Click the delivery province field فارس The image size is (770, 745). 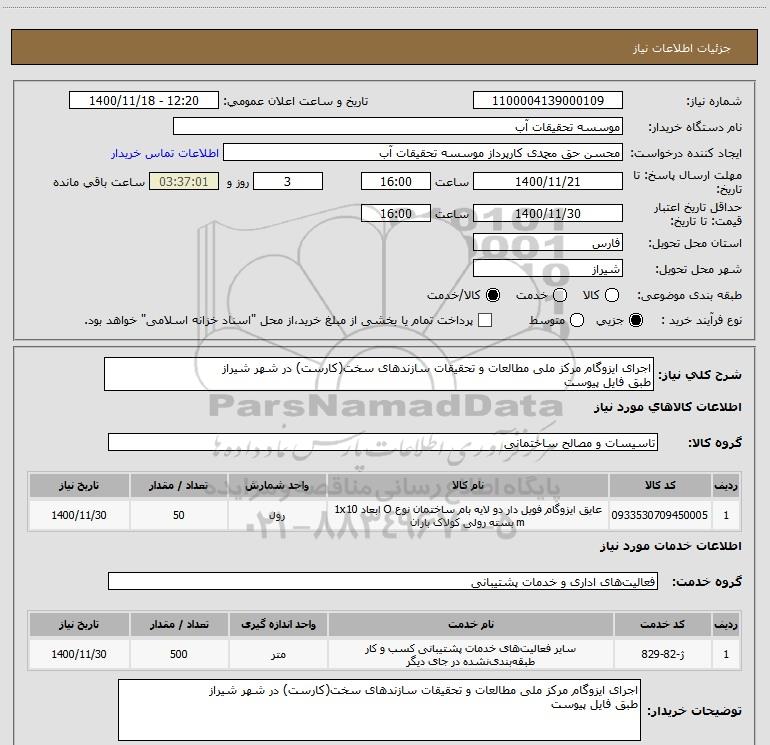548,243
